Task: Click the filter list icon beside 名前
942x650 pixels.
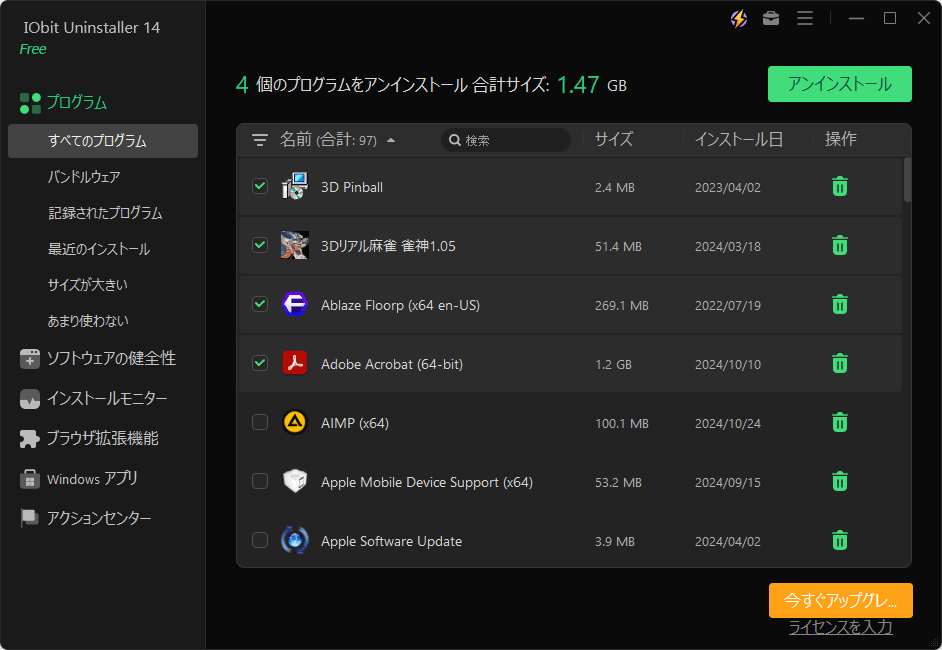Action: 260,140
